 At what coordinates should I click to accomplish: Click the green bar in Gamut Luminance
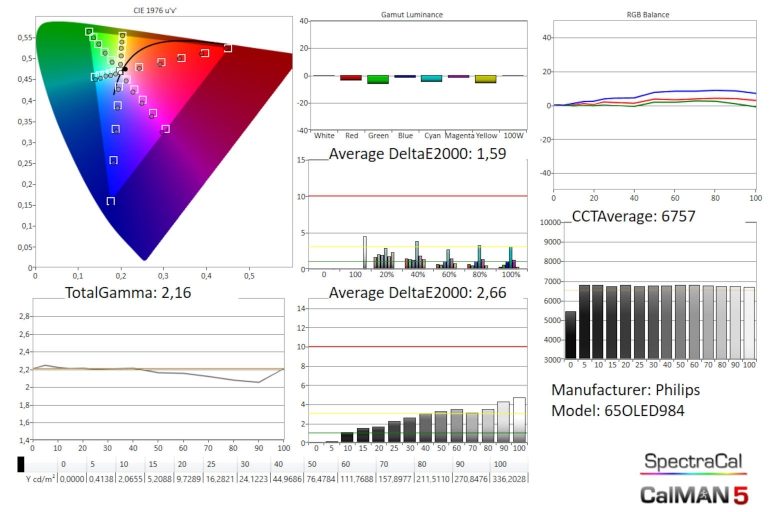point(377,79)
